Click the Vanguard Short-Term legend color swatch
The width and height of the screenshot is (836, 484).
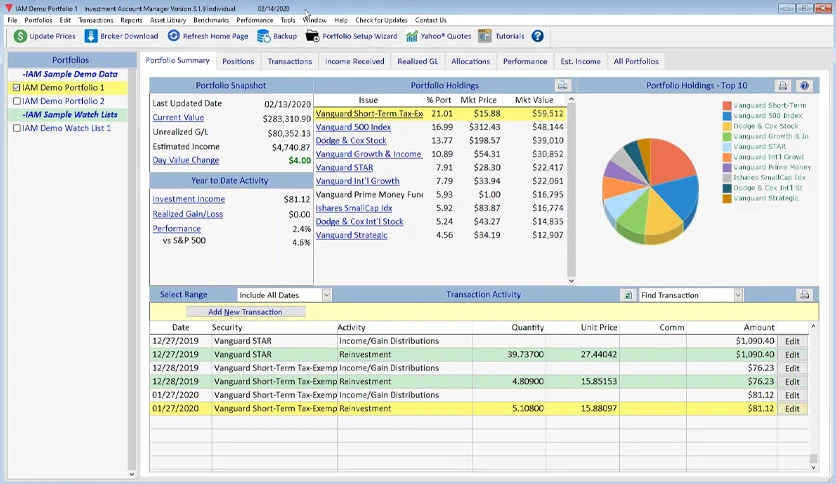[x=727, y=106]
